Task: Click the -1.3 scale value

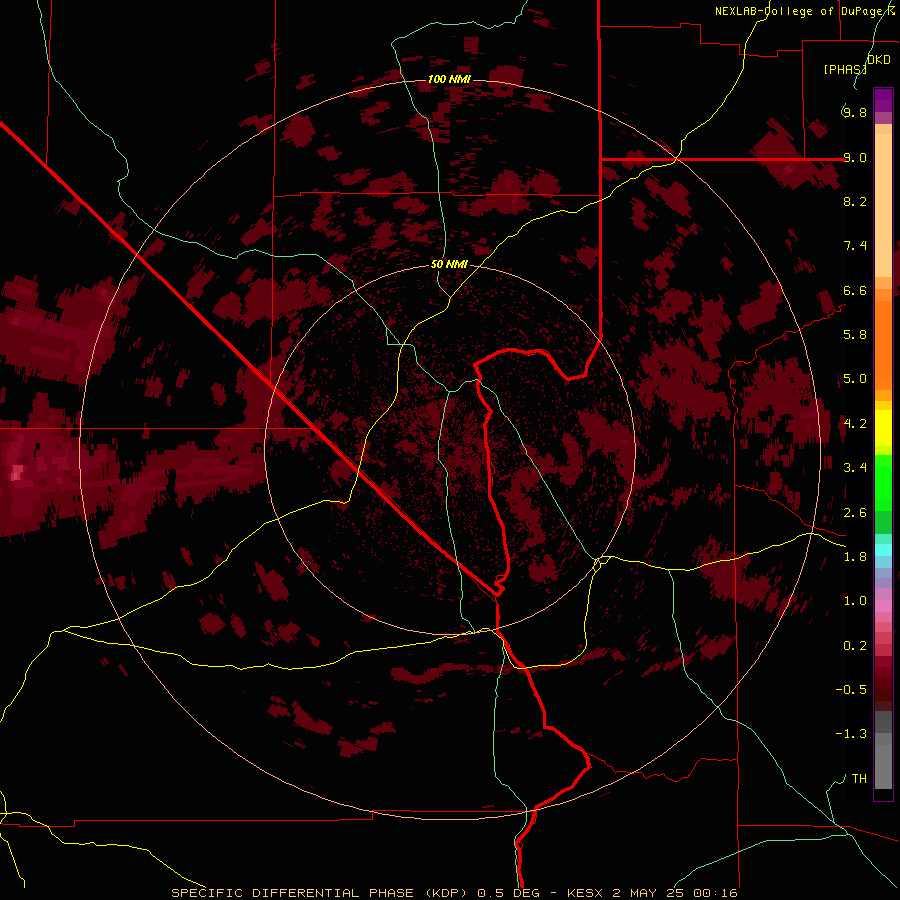Action: coord(851,734)
